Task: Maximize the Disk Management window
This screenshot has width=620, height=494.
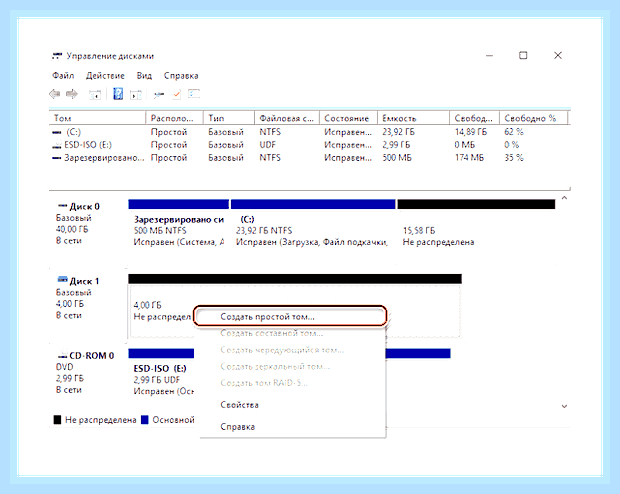Action: pyautogui.click(x=523, y=55)
